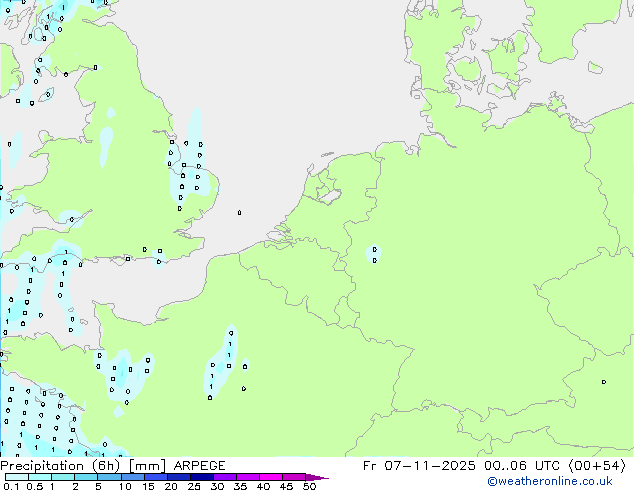Image resolution: width=634 pixels, height=490 pixels.
Task: Click the 10–15 mm blue legend swatch
Action: (132, 477)
